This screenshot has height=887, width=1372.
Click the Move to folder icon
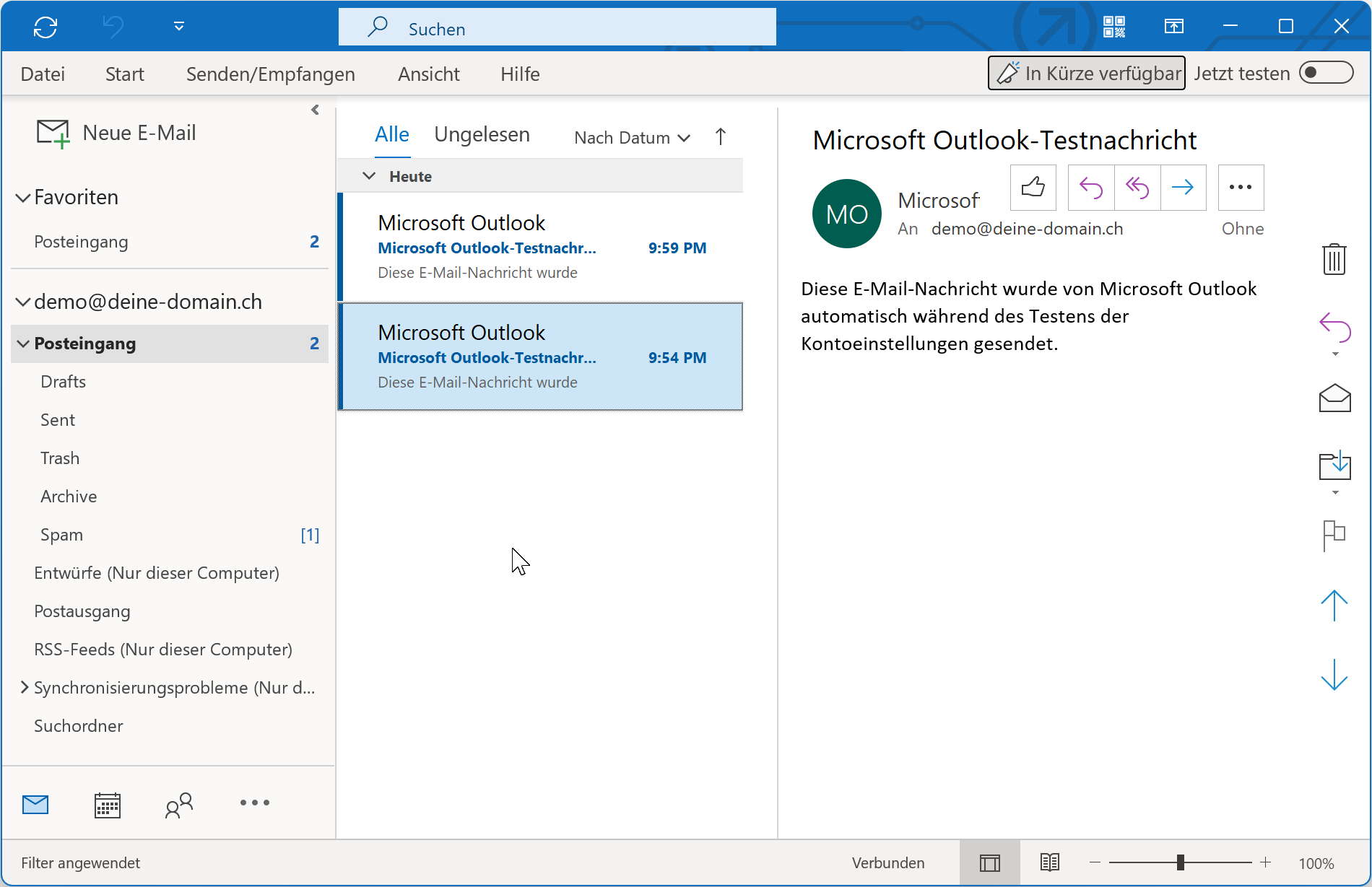1334,466
